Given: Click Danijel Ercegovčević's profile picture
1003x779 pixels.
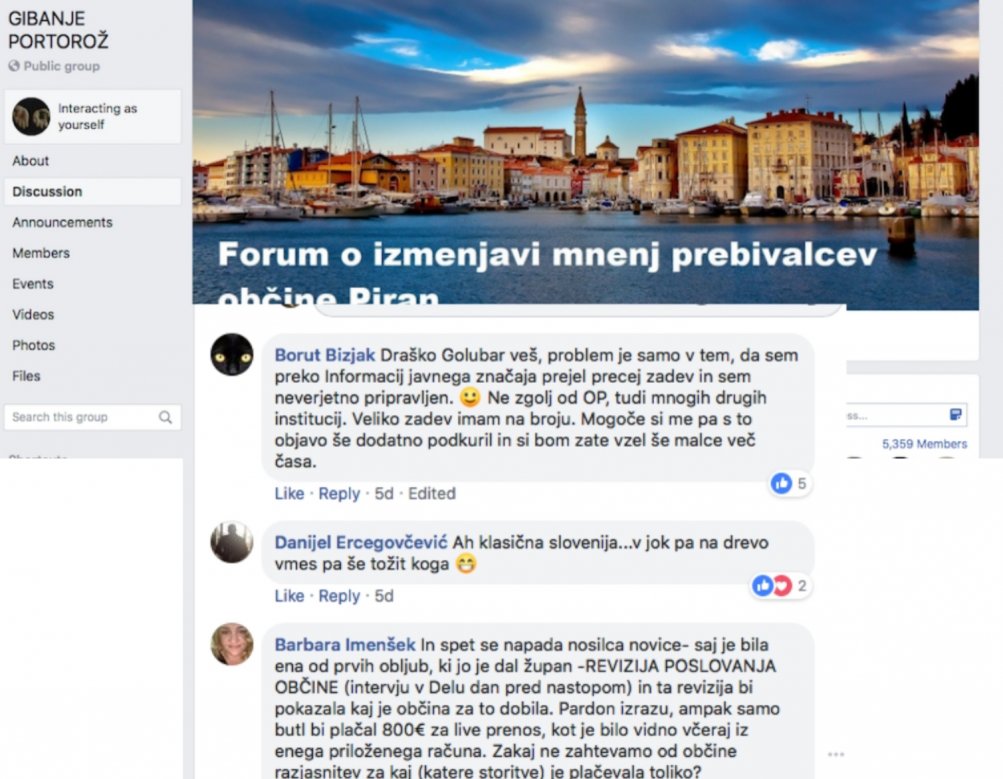Looking at the screenshot, I should coord(232,542).
